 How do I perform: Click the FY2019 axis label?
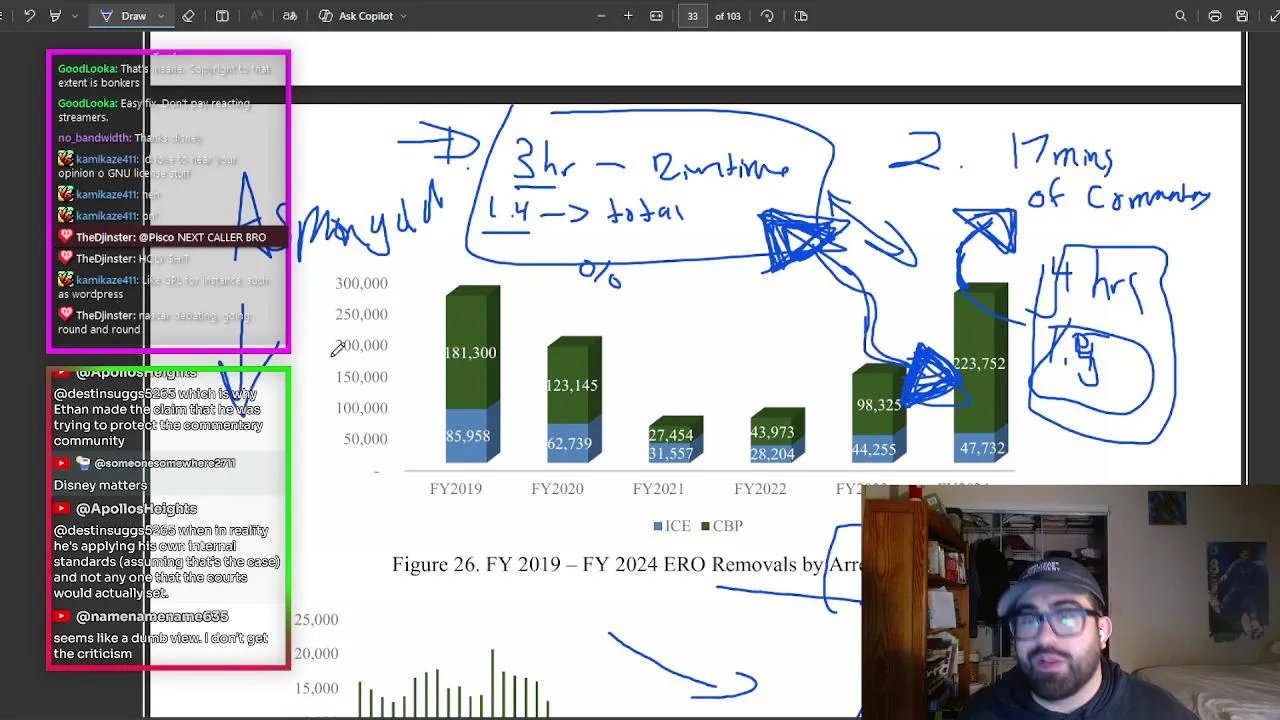pyautogui.click(x=456, y=489)
